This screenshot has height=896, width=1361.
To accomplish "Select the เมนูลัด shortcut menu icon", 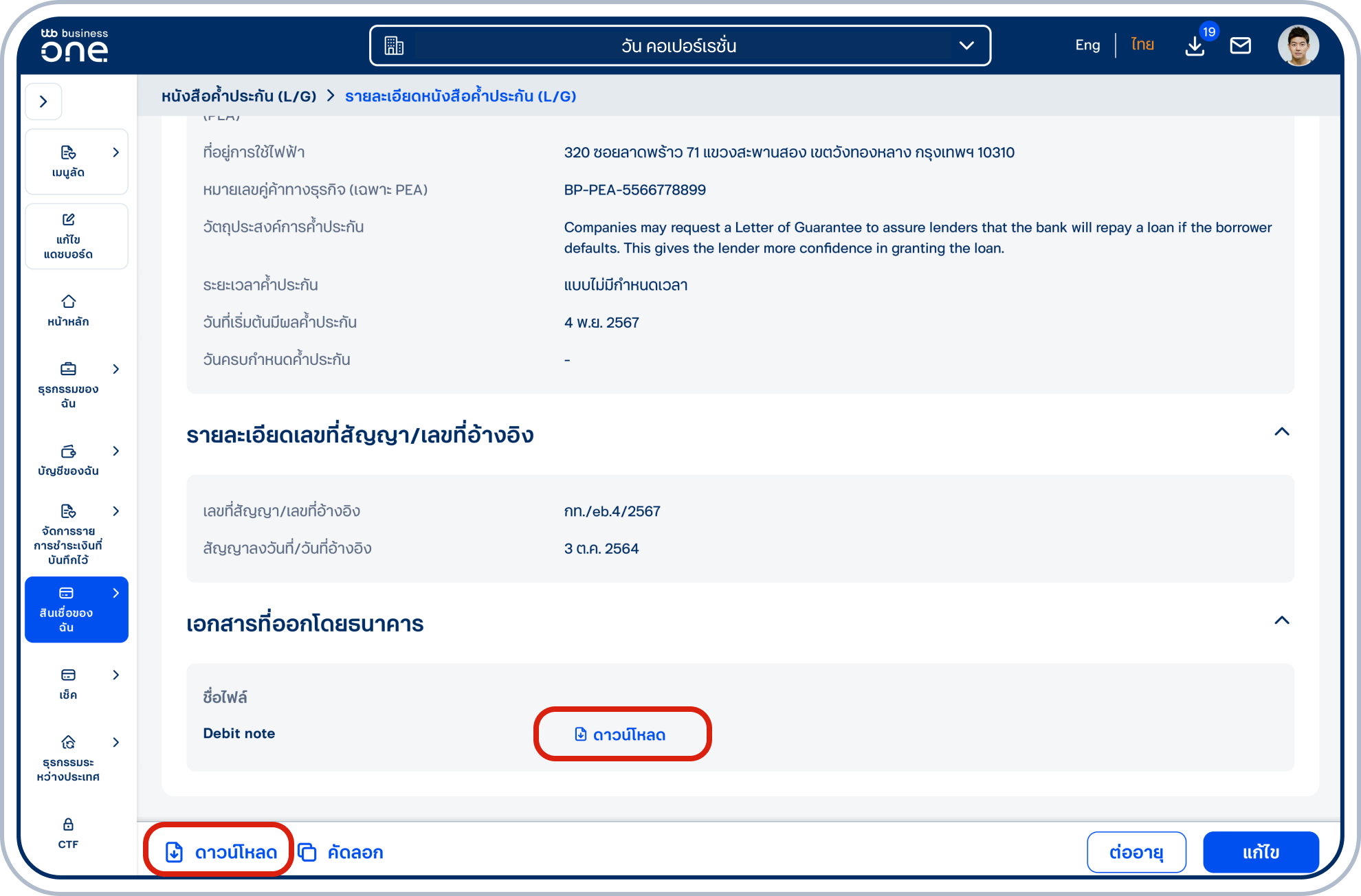I will click(x=69, y=153).
